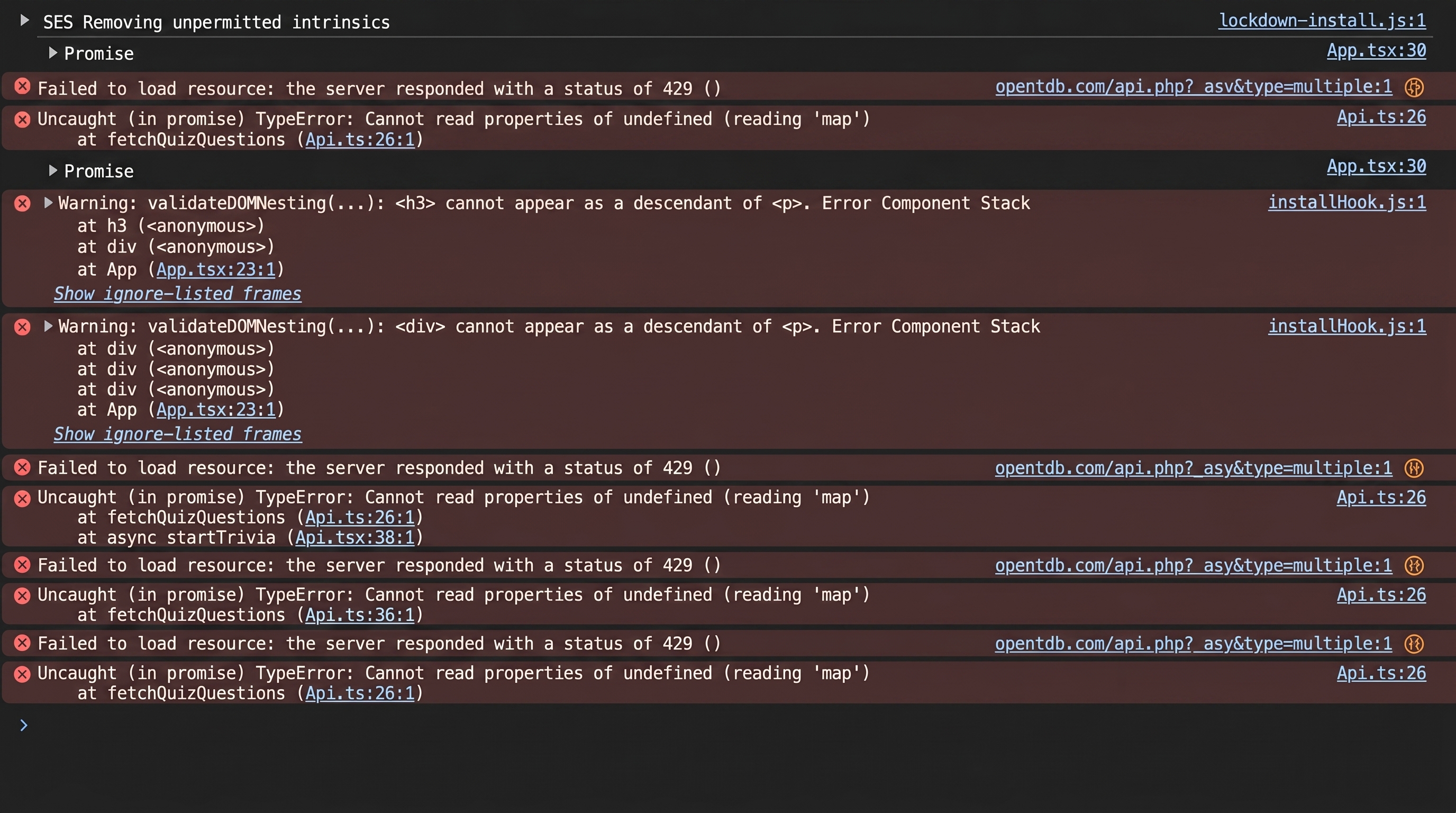
Task: Click error icon on 429 row above Api.ts:36:1 error
Action: click(x=22, y=565)
